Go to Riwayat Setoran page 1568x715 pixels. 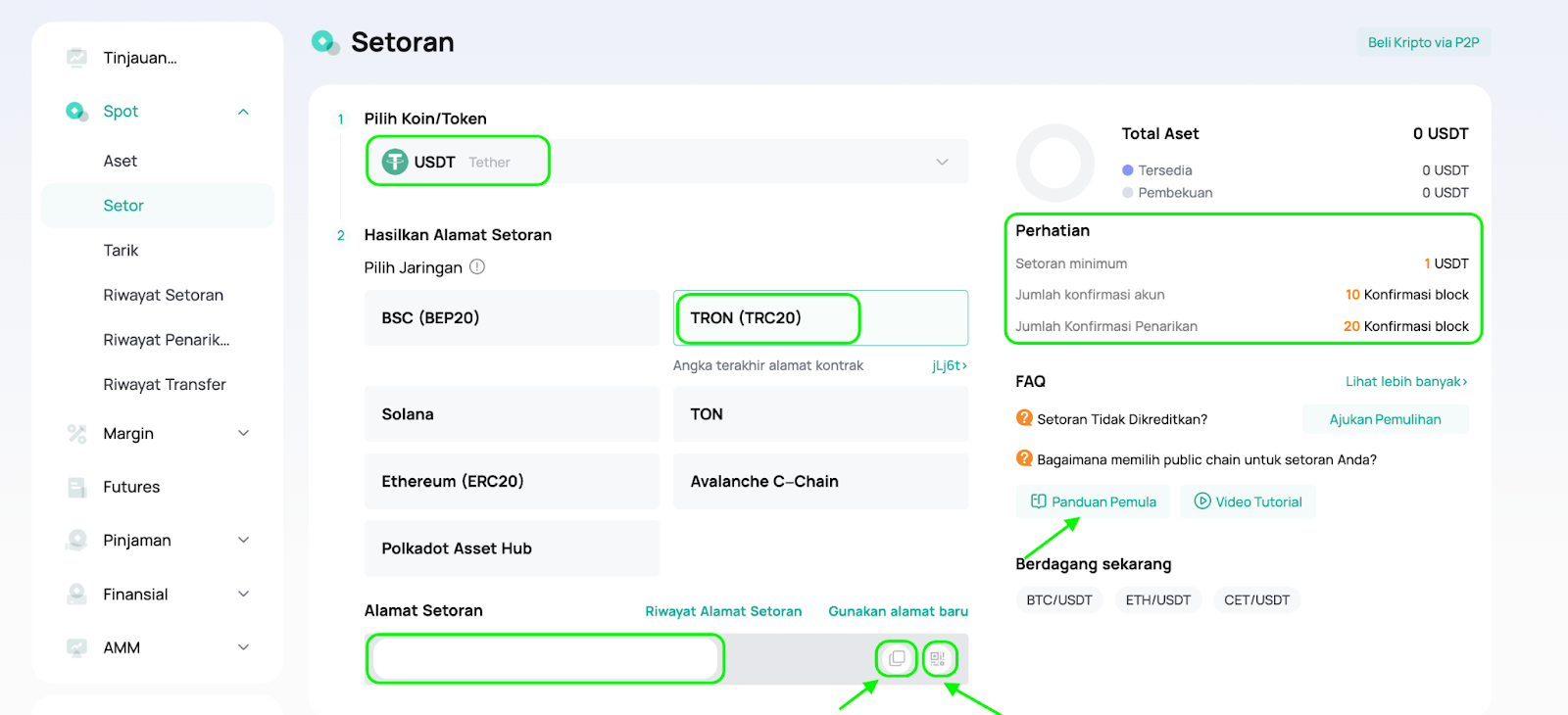click(164, 295)
